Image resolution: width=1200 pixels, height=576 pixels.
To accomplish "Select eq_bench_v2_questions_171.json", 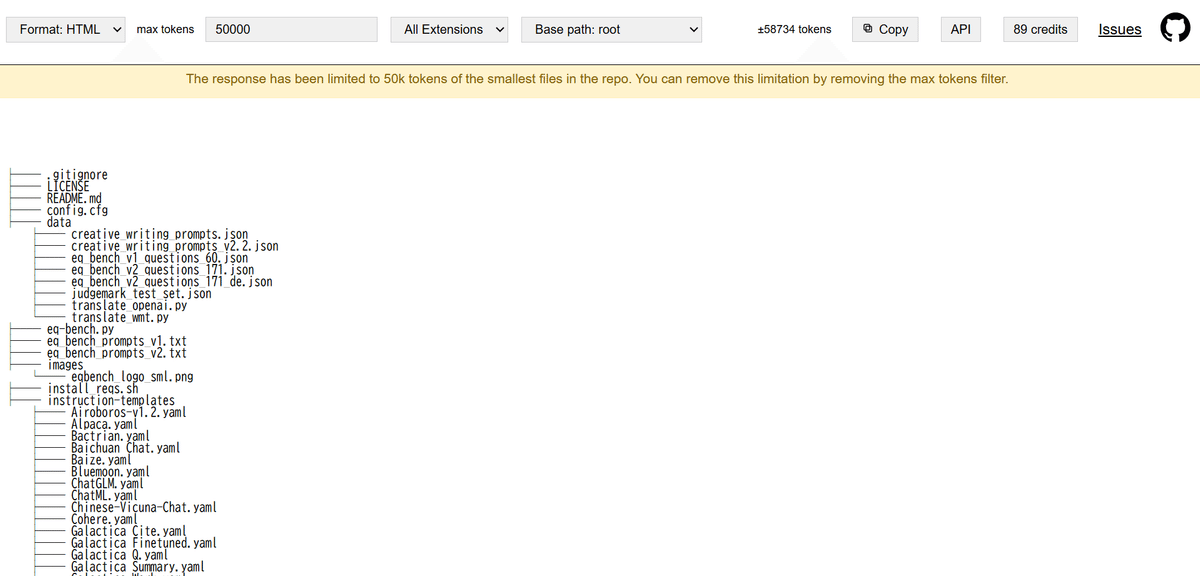I will pyautogui.click(x=163, y=270).
